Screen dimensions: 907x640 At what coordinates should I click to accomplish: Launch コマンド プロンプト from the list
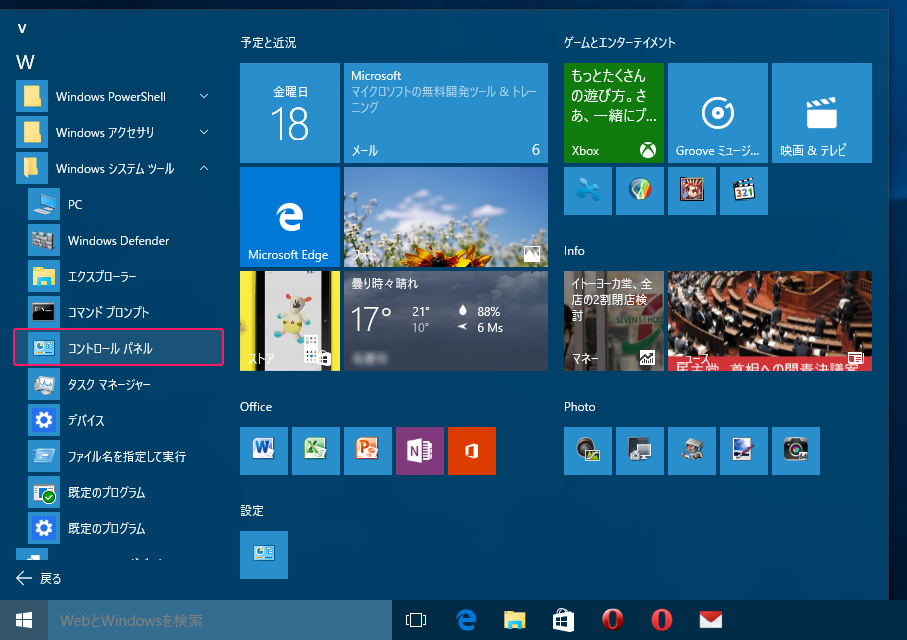(119, 312)
